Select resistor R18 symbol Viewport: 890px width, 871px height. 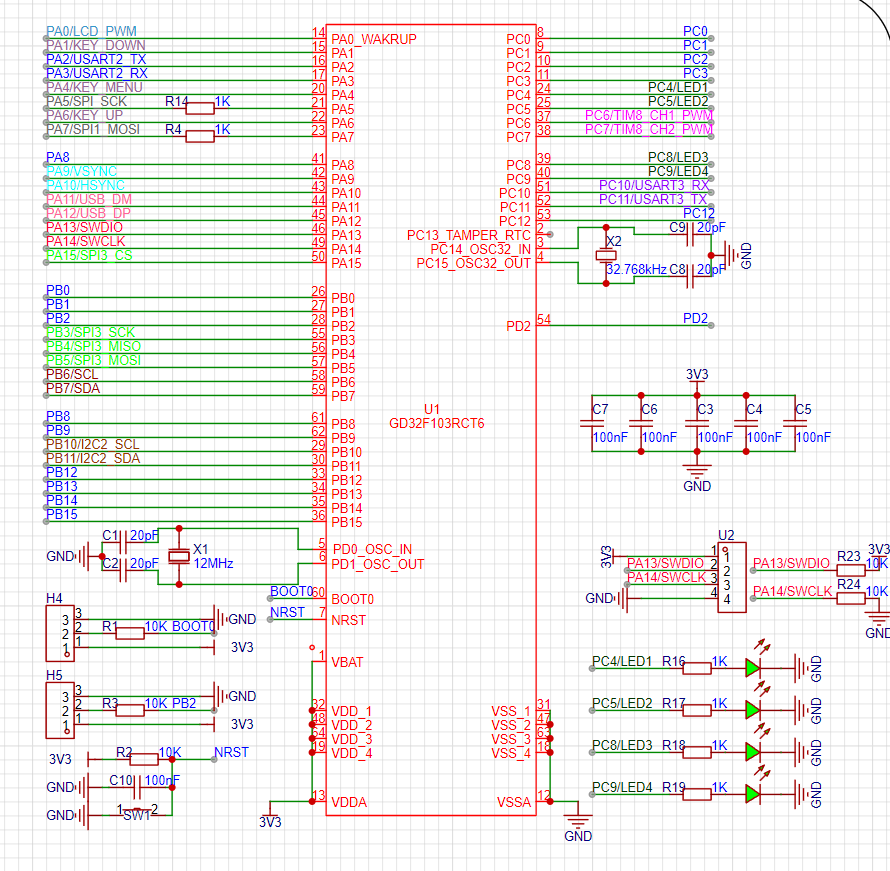pos(696,752)
